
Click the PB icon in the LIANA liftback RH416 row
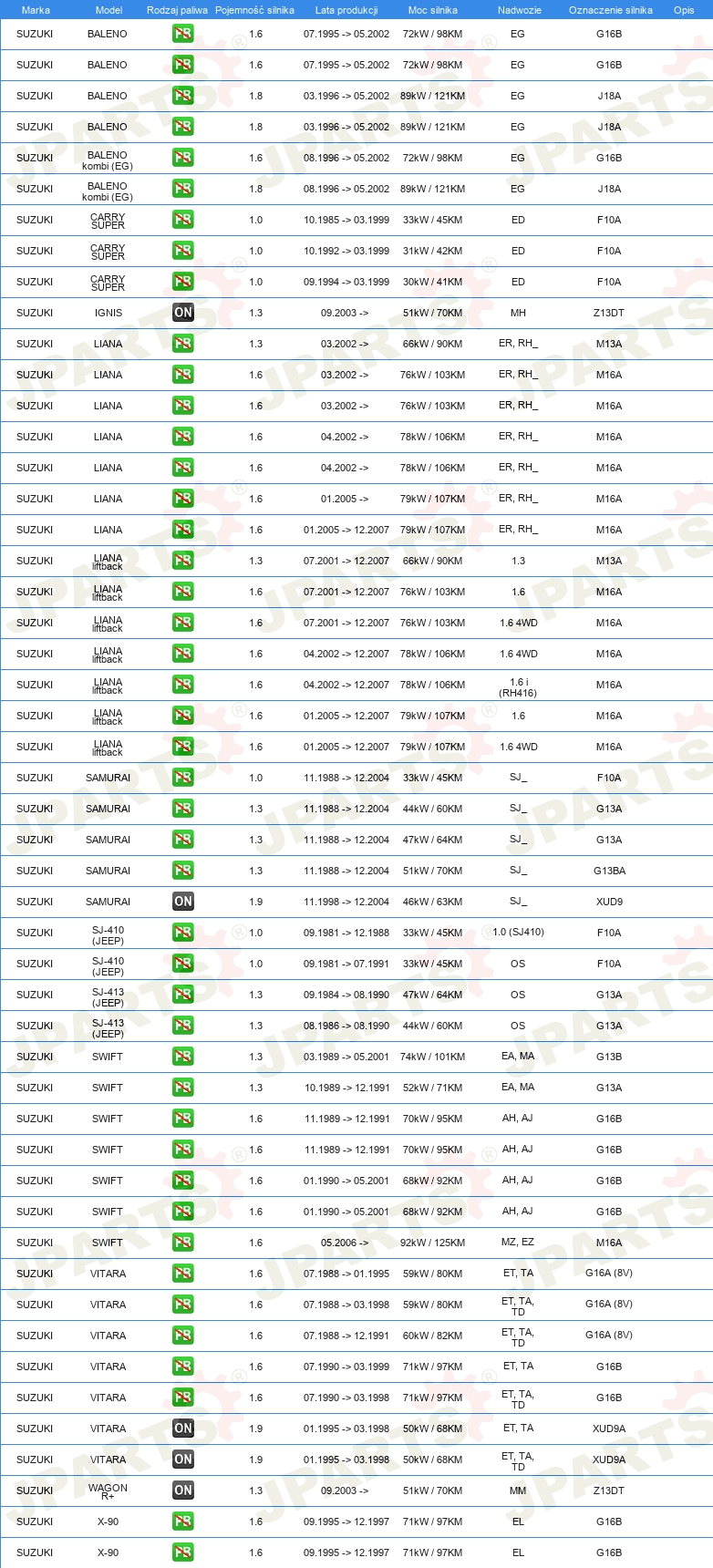pos(183,685)
